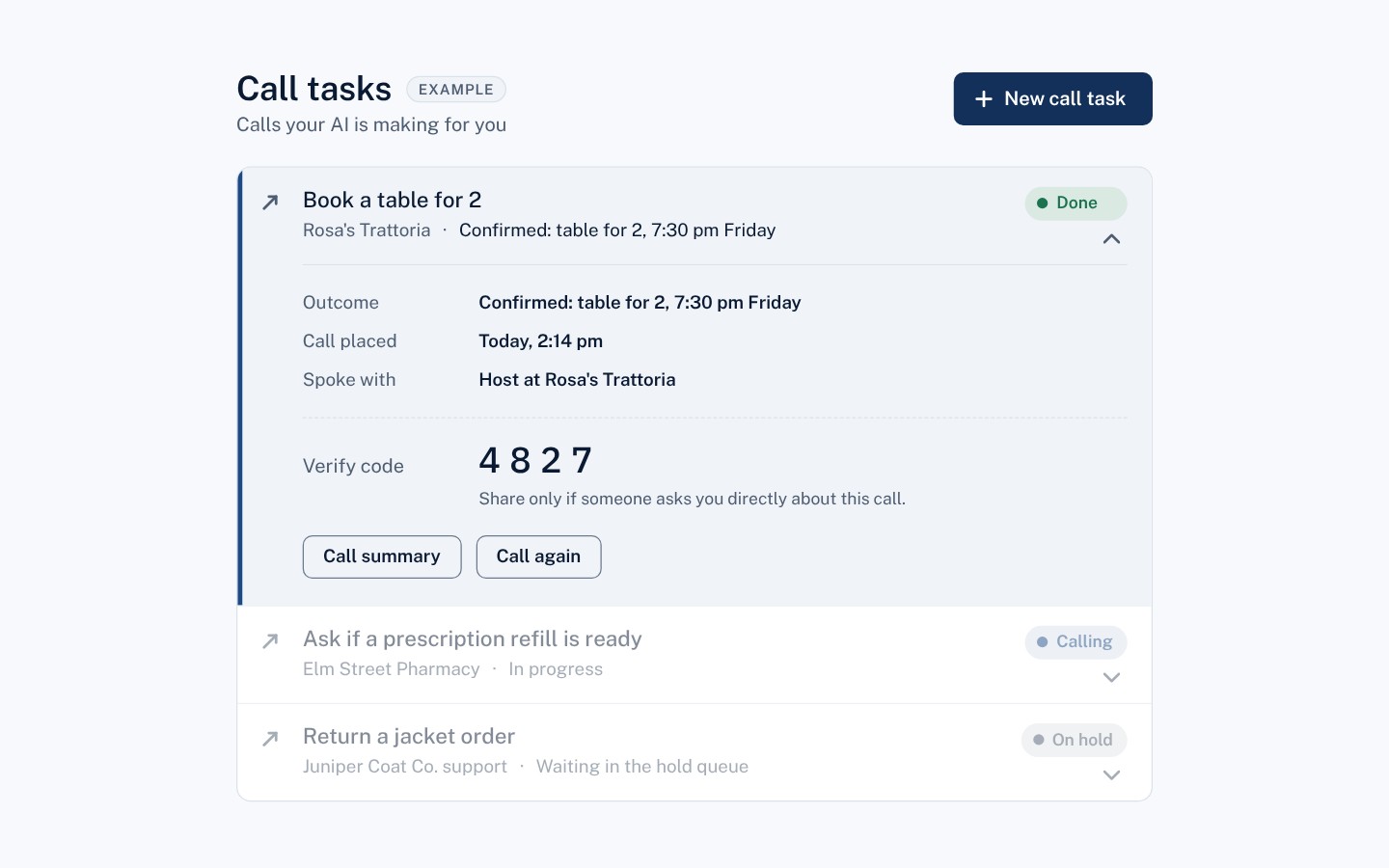Expand the prescription refill task details
This screenshot has width=1389, height=868.
coord(1111,677)
